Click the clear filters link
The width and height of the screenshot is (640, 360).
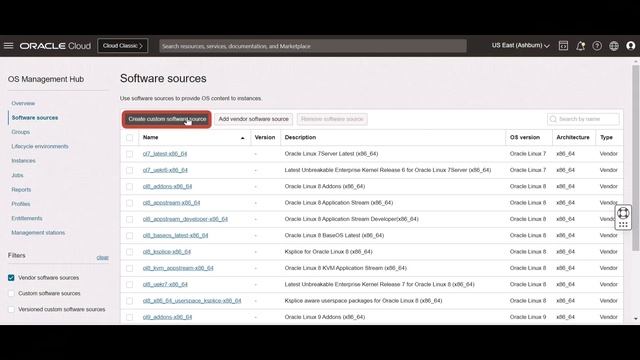tap(102, 258)
